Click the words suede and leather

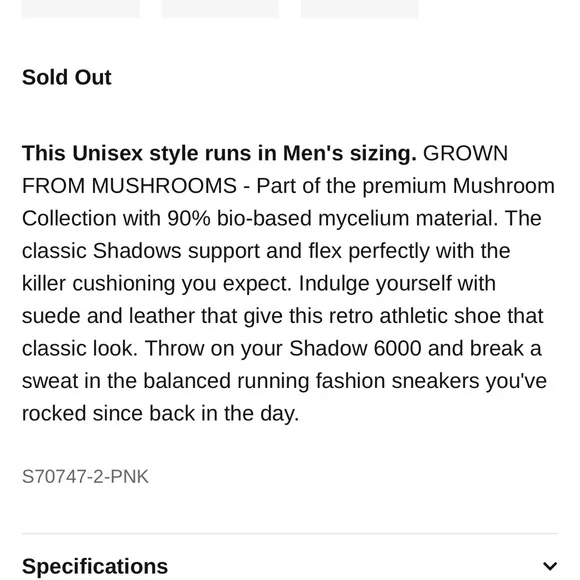tap(108, 316)
